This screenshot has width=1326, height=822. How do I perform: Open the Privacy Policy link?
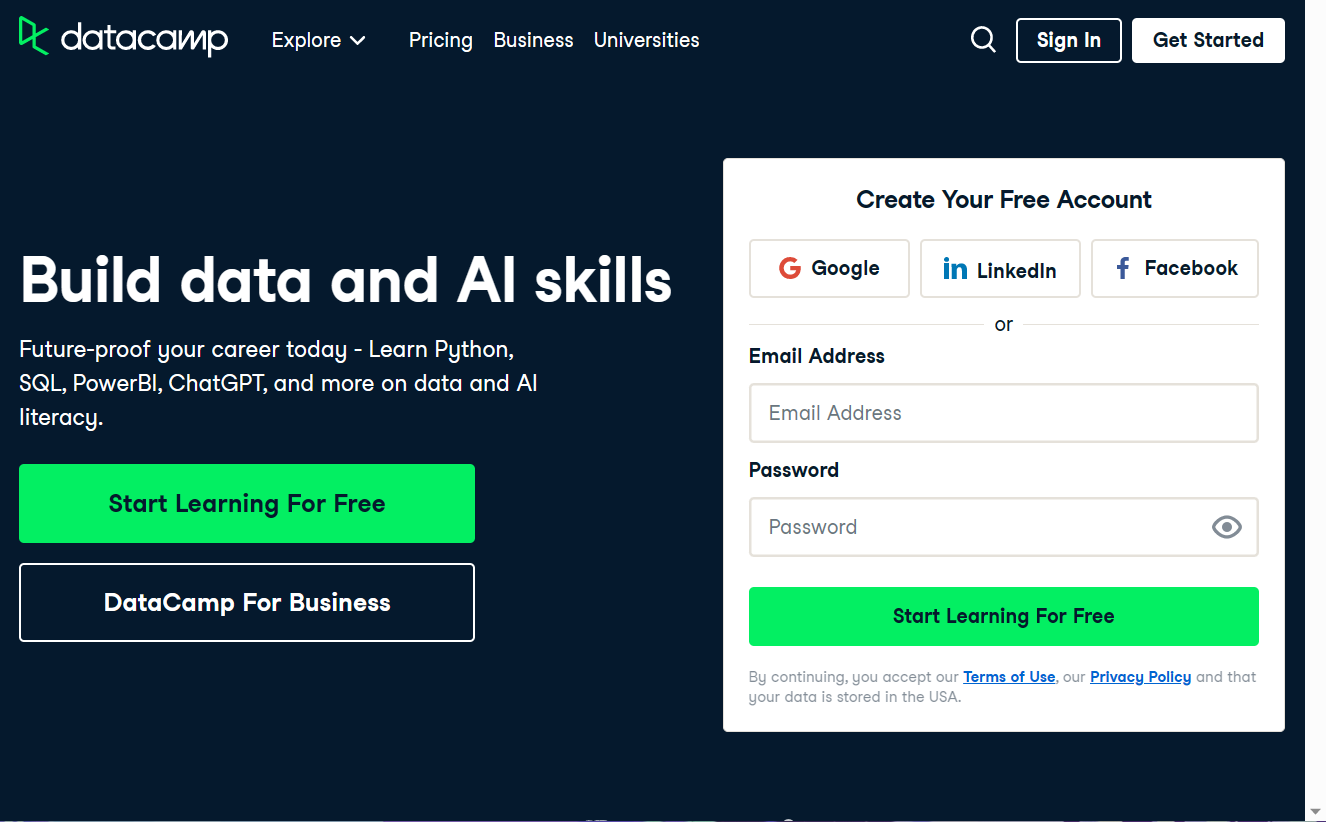click(x=1140, y=677)
